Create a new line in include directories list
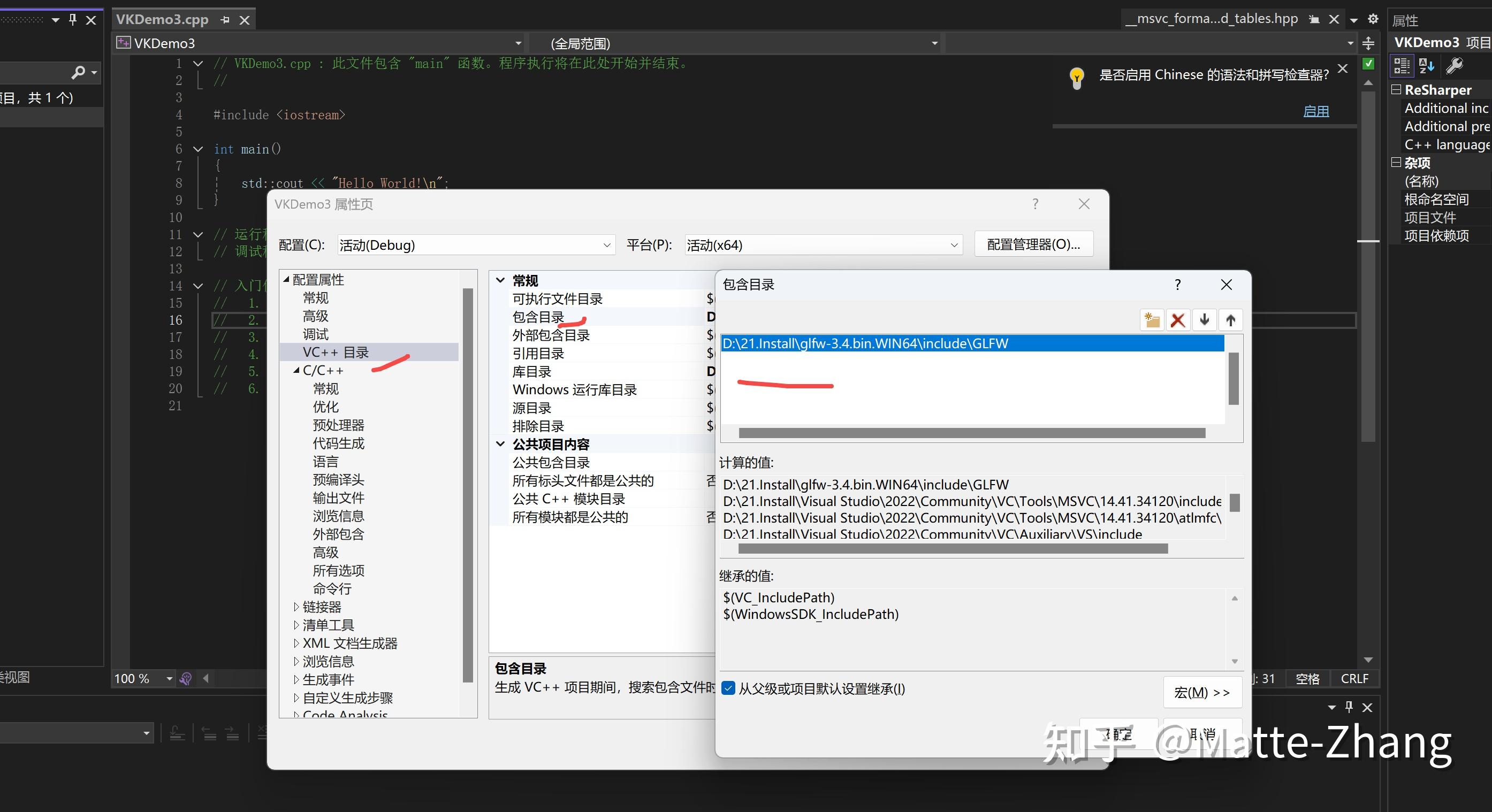 pos(1152,319)
